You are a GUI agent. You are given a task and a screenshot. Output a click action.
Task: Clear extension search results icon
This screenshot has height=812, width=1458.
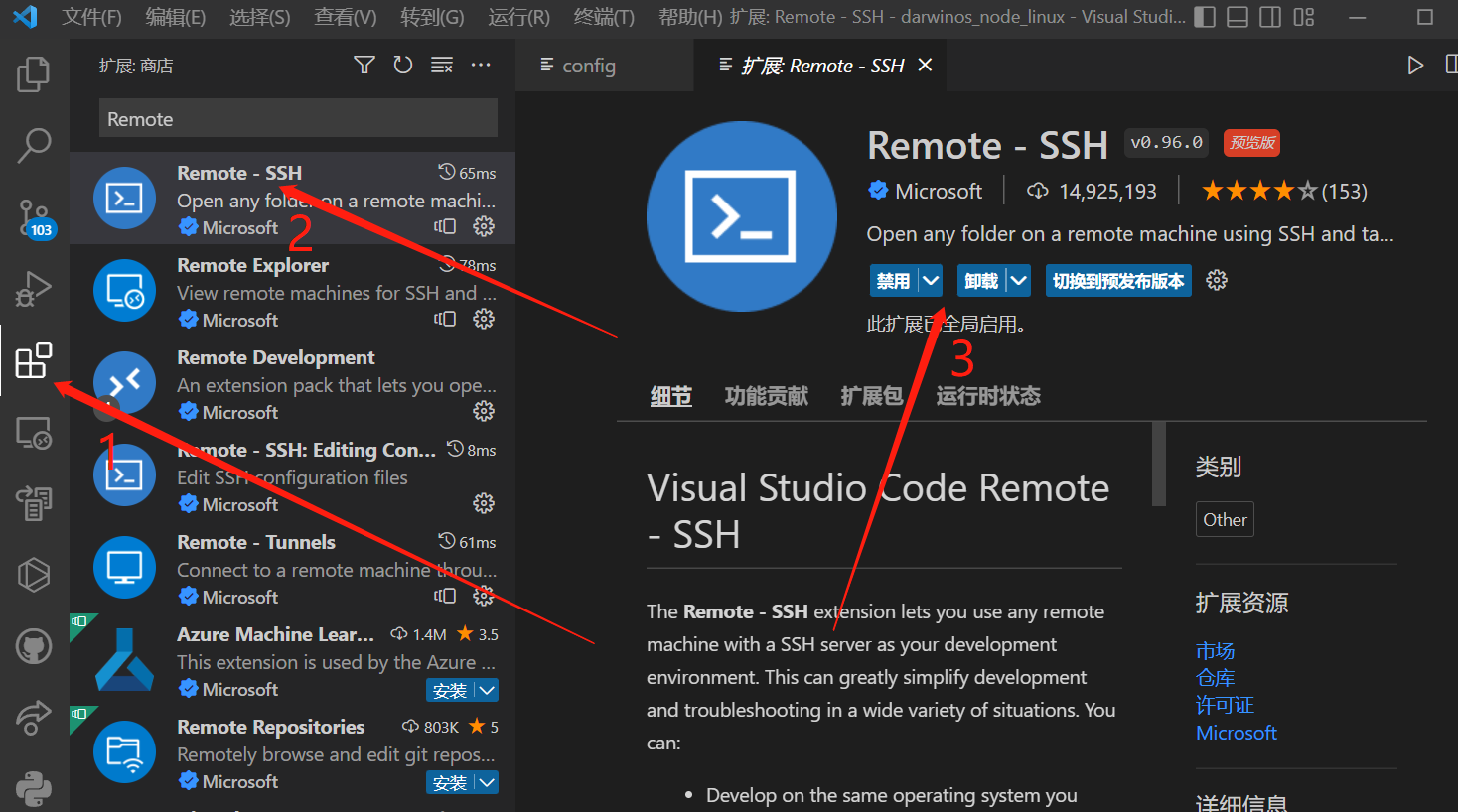442,65
